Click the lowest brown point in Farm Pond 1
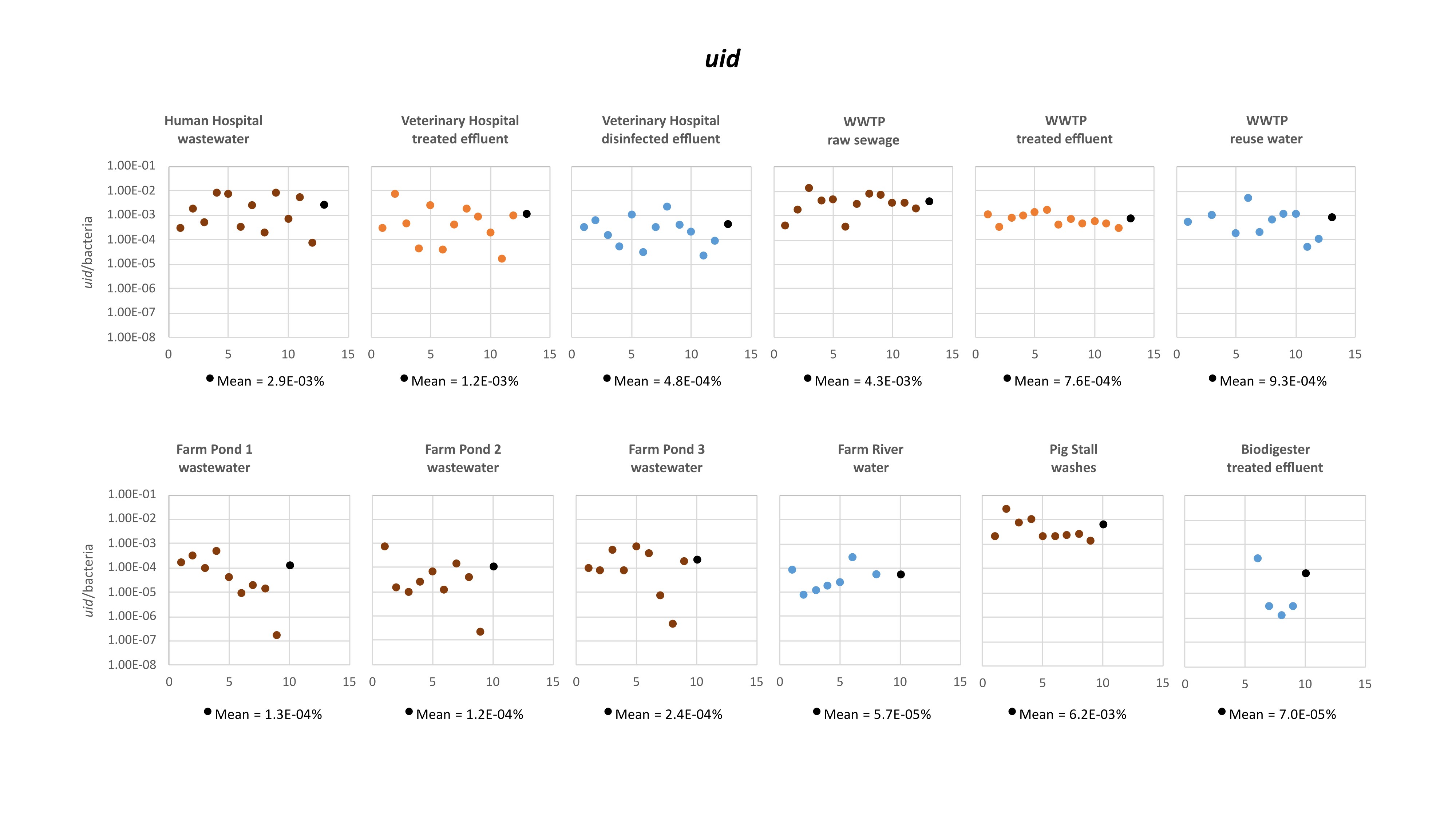Image resolution: width=1456 pixels, height=819 pixels. (276, 635)
